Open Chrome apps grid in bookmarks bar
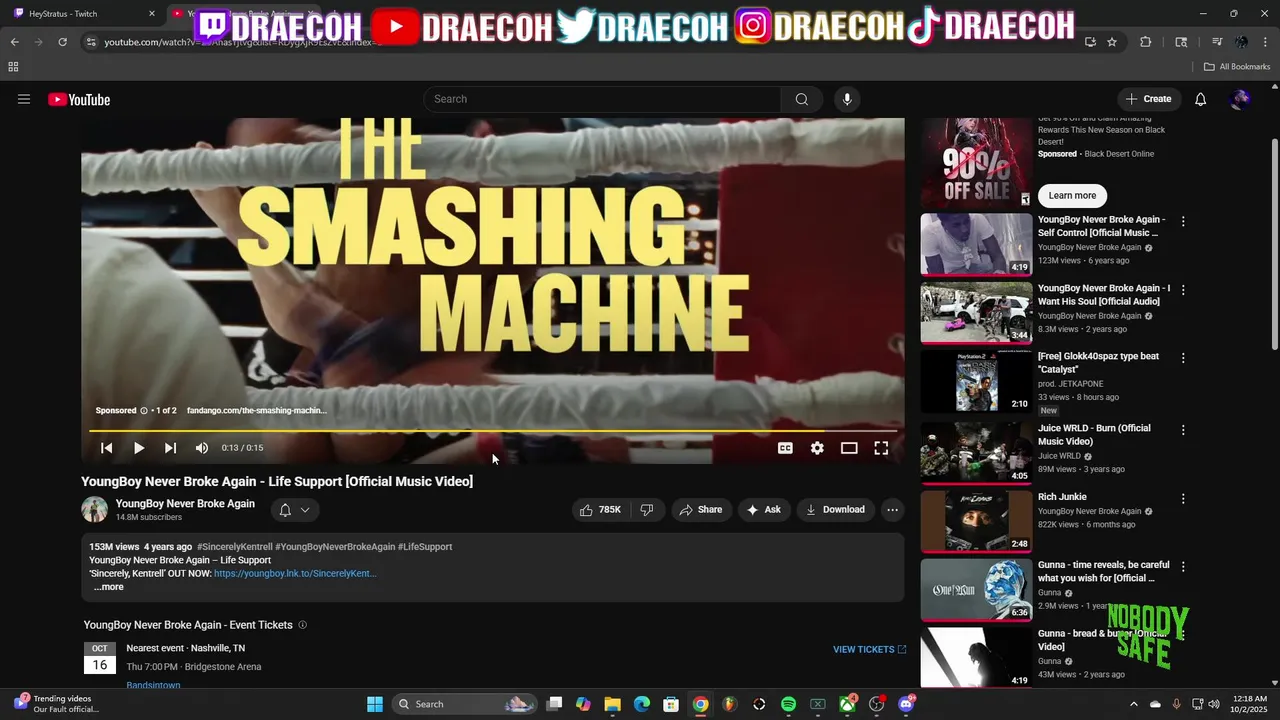Screen dimensions: 1280x720 [x=13, y=67]
